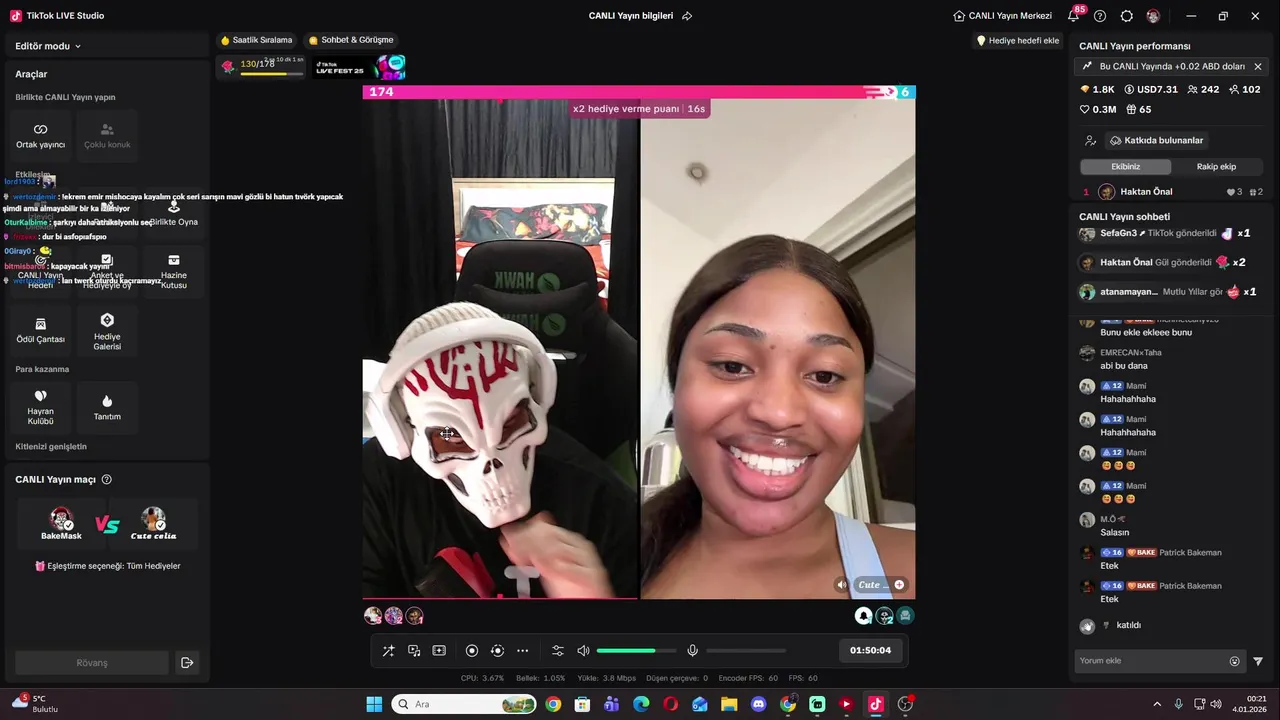Click the rose gift goal 130/178 progress
The image size is (1280, 720).
coord(261,66)
